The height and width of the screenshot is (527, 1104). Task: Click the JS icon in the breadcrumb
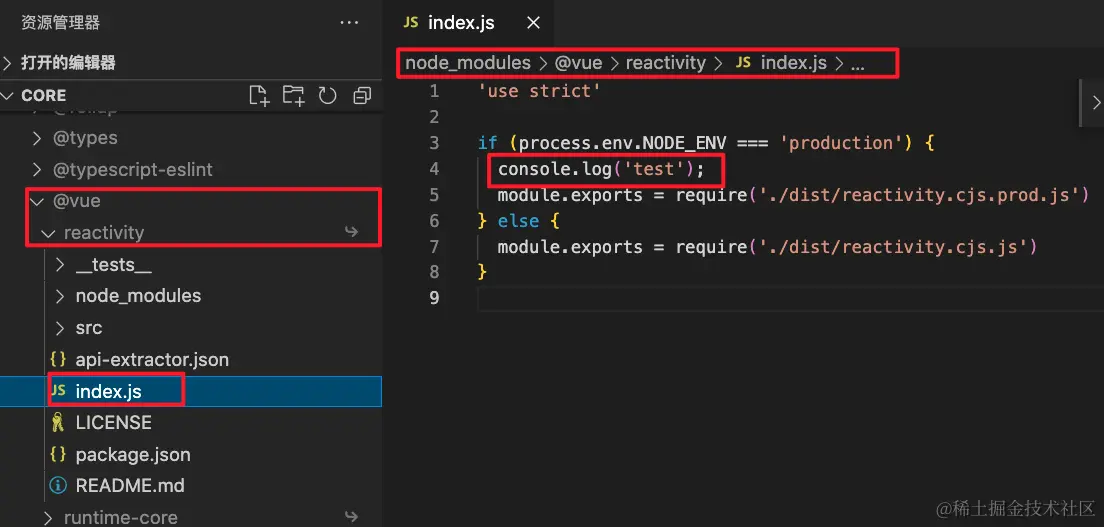tap(743, 63)
